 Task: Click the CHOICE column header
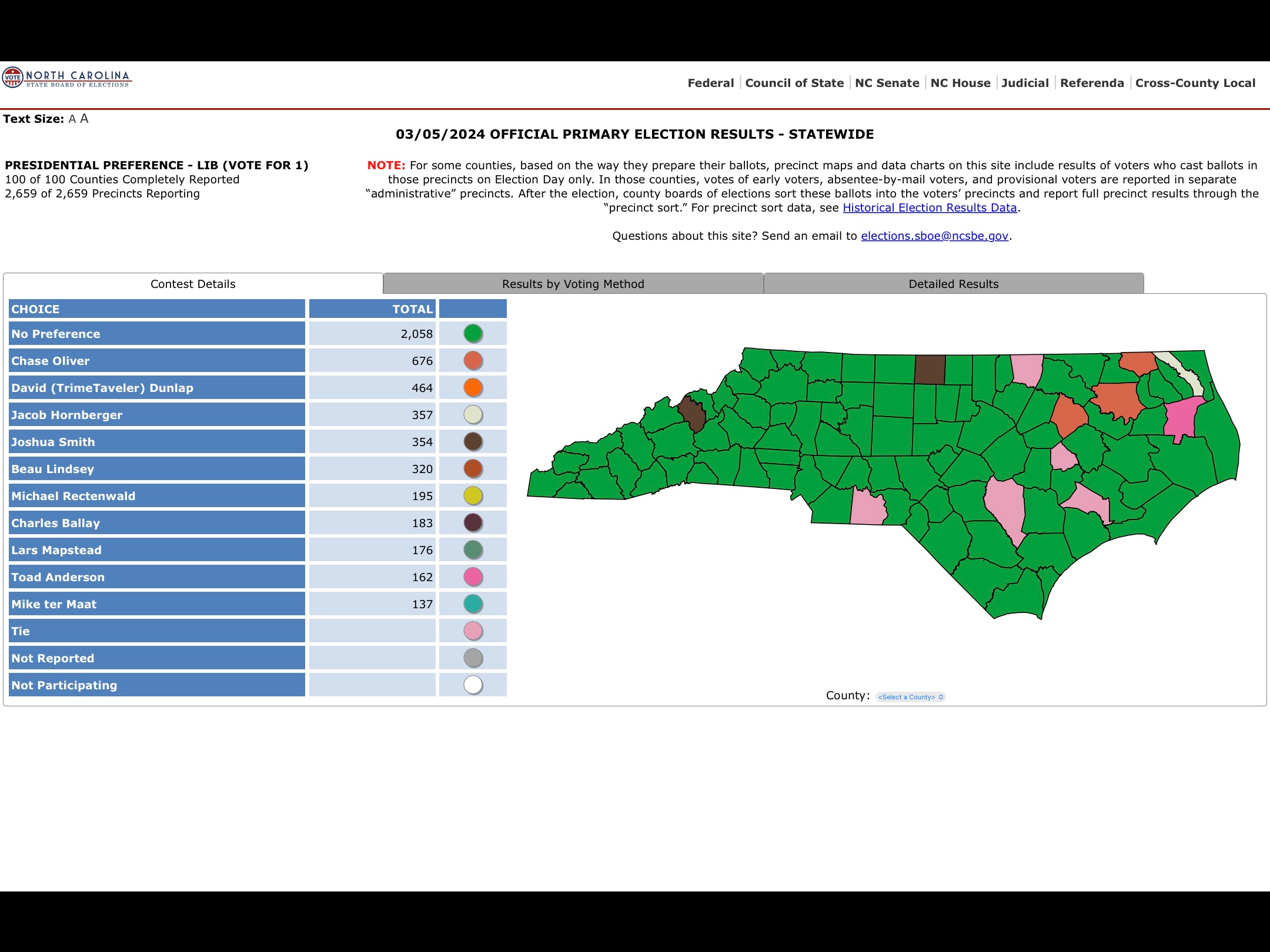(157, 309)
